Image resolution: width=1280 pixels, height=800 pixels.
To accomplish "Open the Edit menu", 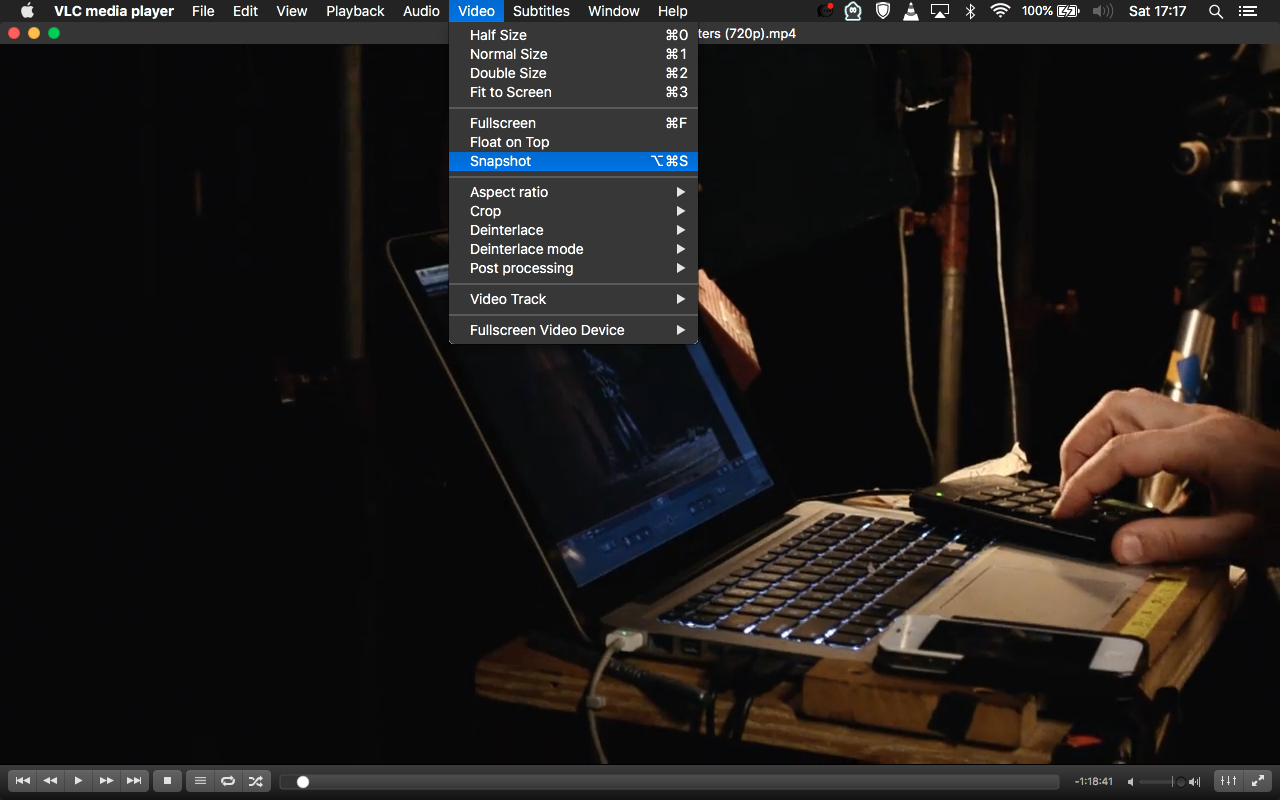I will coord(245,11).
